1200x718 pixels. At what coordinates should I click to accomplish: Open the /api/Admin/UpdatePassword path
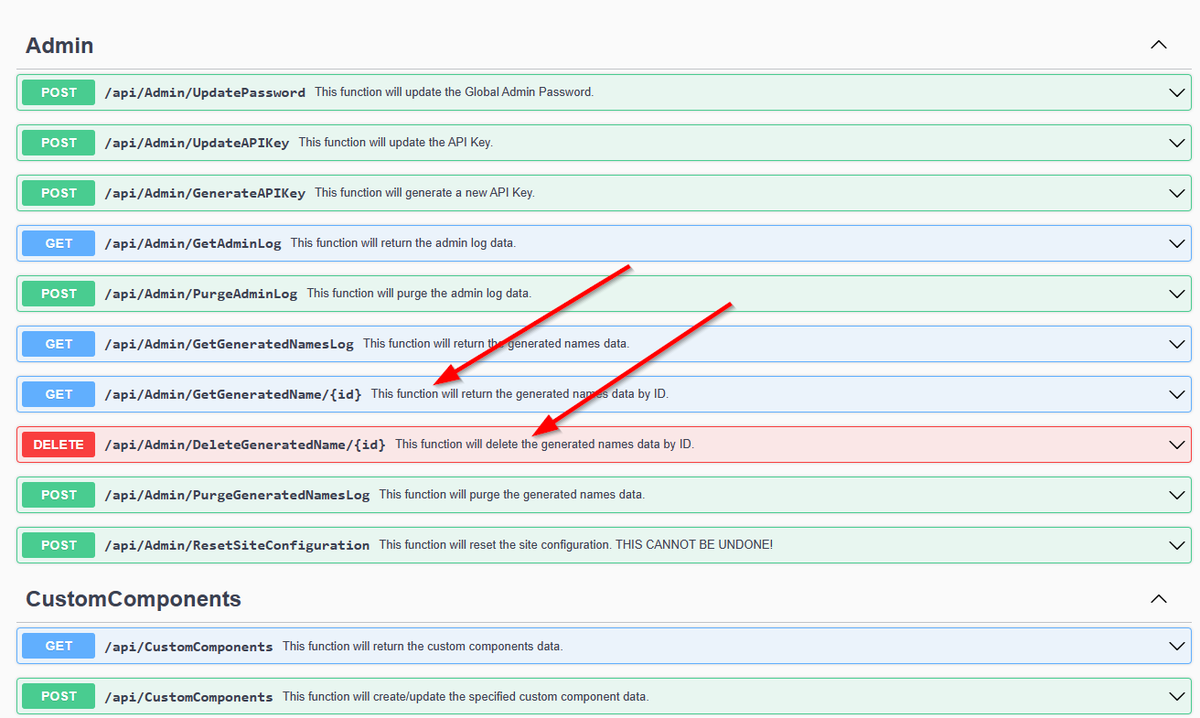coord(205,92)
